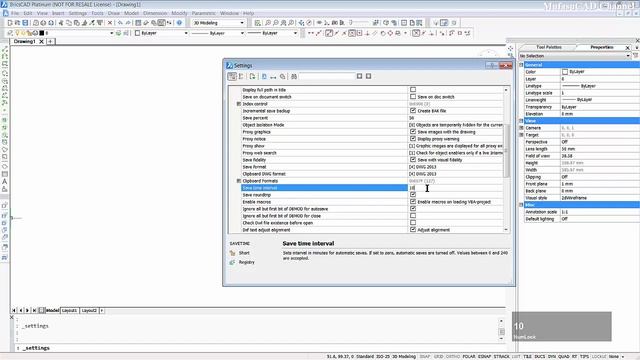Uncheck Save with visual fidelity checkbox
The width and height of the screenshot is (640, 360).
(x=413, y=160)
